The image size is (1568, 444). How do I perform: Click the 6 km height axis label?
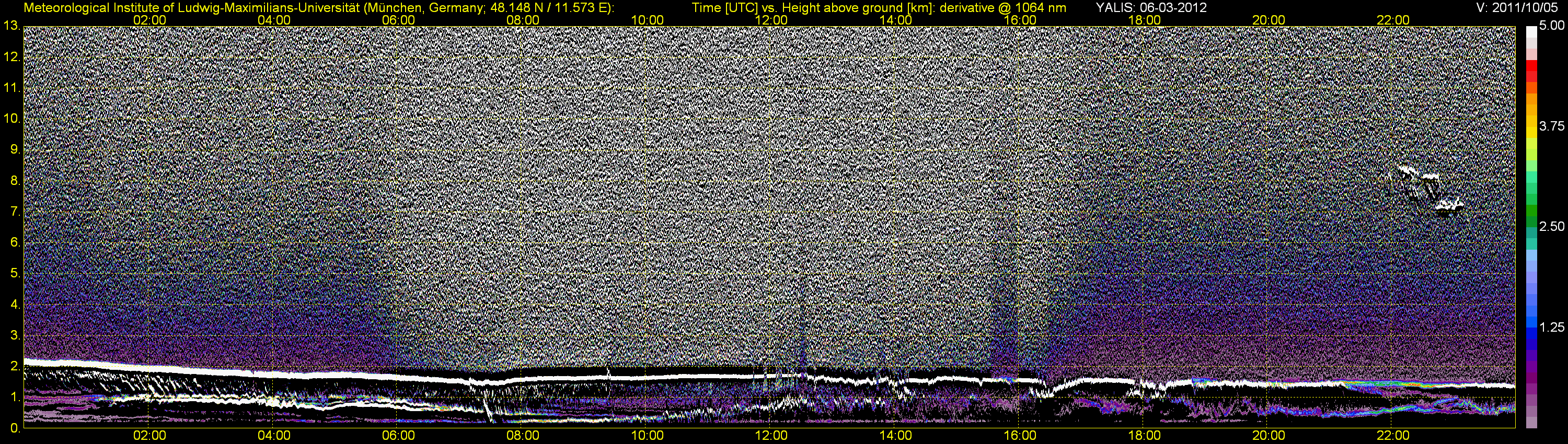click(15, 243)
